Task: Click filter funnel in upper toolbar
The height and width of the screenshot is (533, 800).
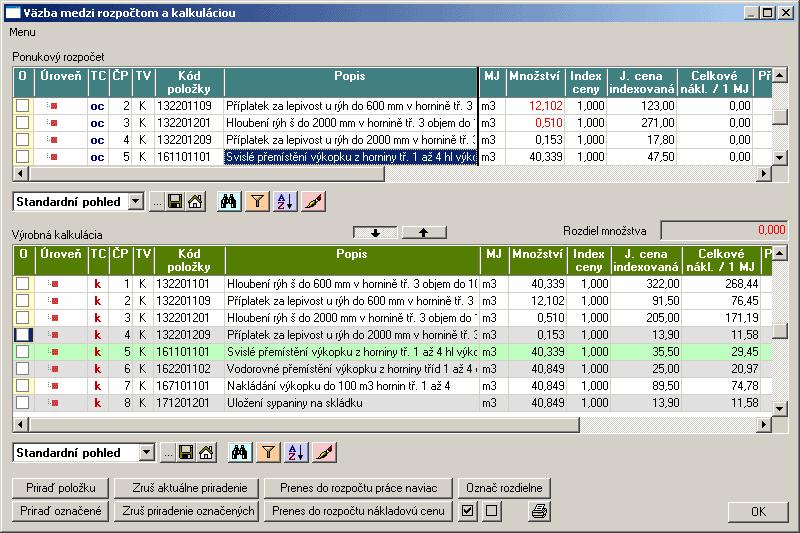Action: (257, 201)
